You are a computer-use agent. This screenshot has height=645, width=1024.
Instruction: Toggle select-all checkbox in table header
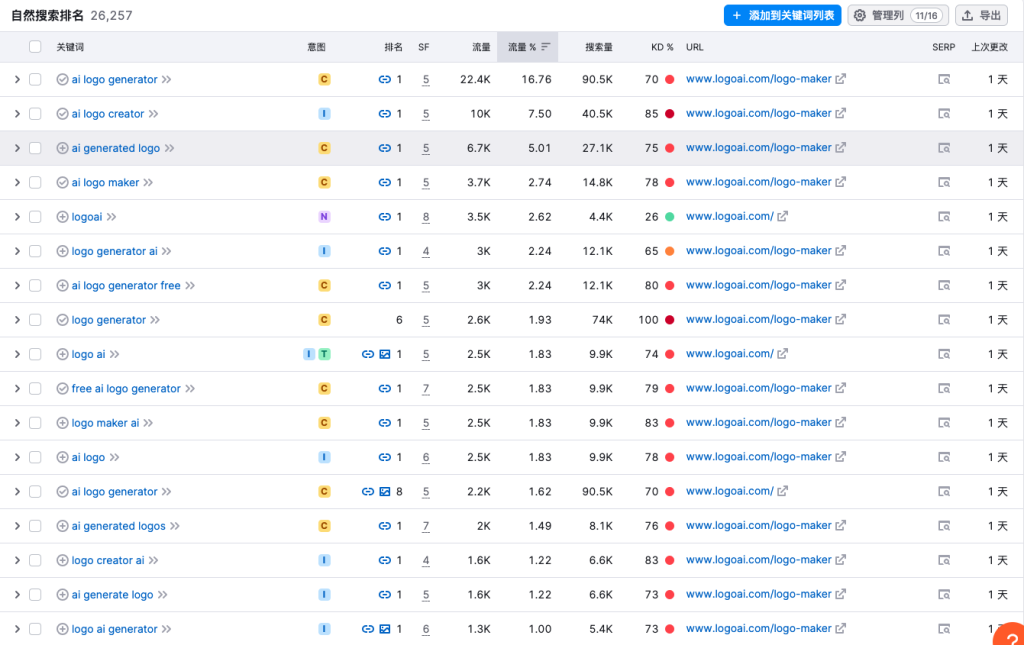click(35, 46)
